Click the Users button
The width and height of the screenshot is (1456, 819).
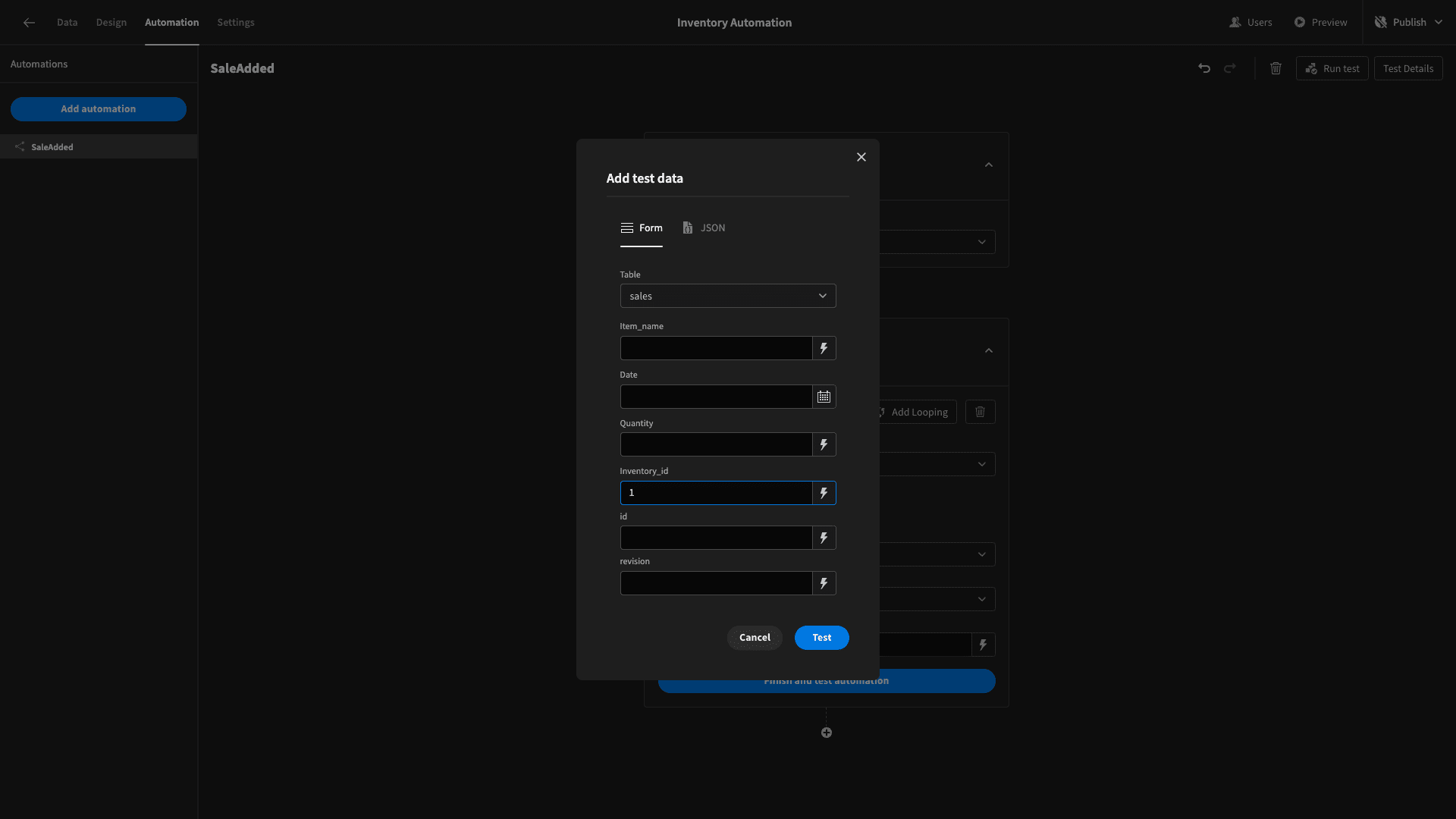pos(1251,23)
